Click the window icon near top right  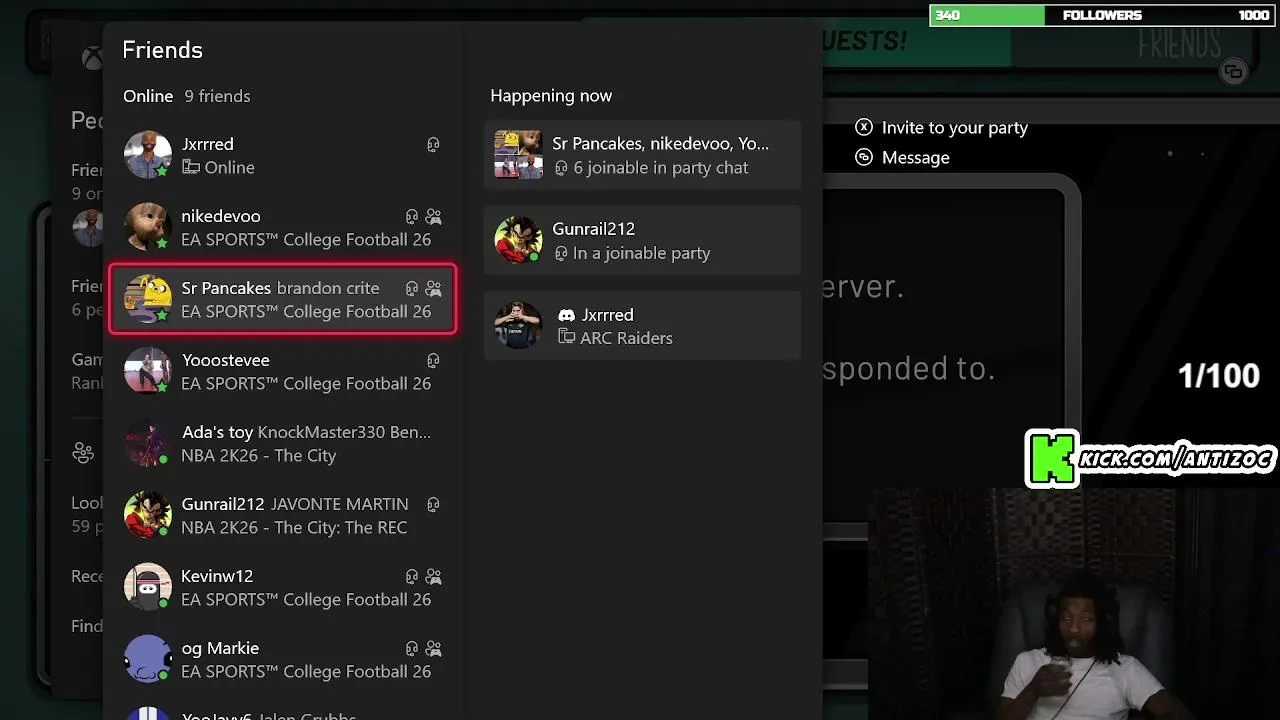[1233, 71]
